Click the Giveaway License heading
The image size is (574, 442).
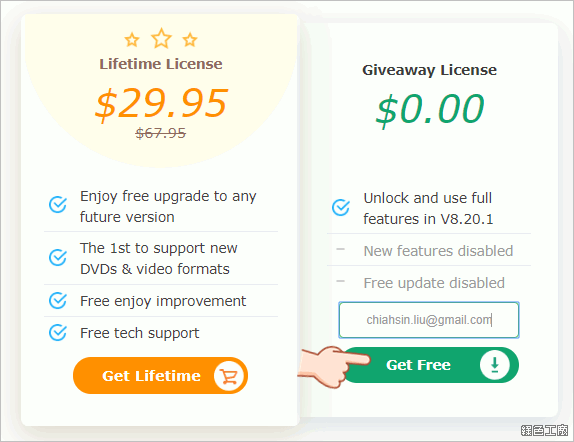click(x=429, y=70)
